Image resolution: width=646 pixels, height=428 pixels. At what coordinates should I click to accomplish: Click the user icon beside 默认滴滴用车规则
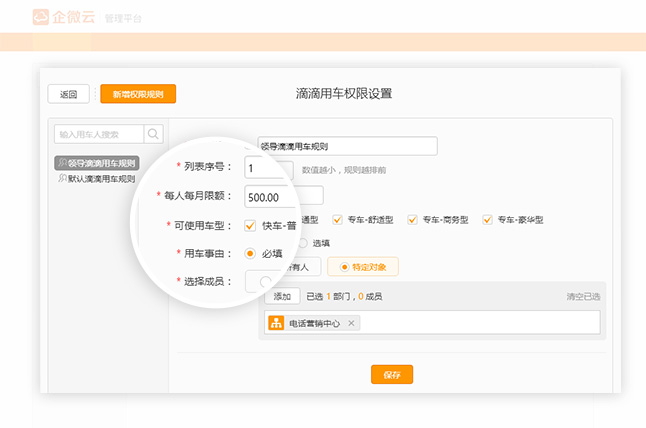(63, 178)
